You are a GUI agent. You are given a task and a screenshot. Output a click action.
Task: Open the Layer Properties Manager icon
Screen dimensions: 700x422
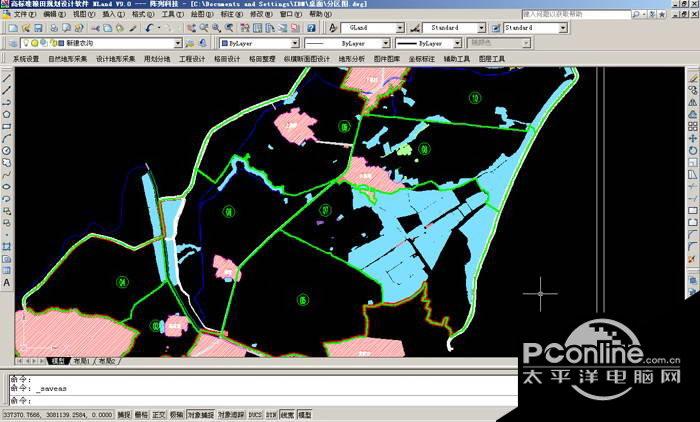click(x=13, y=43)
